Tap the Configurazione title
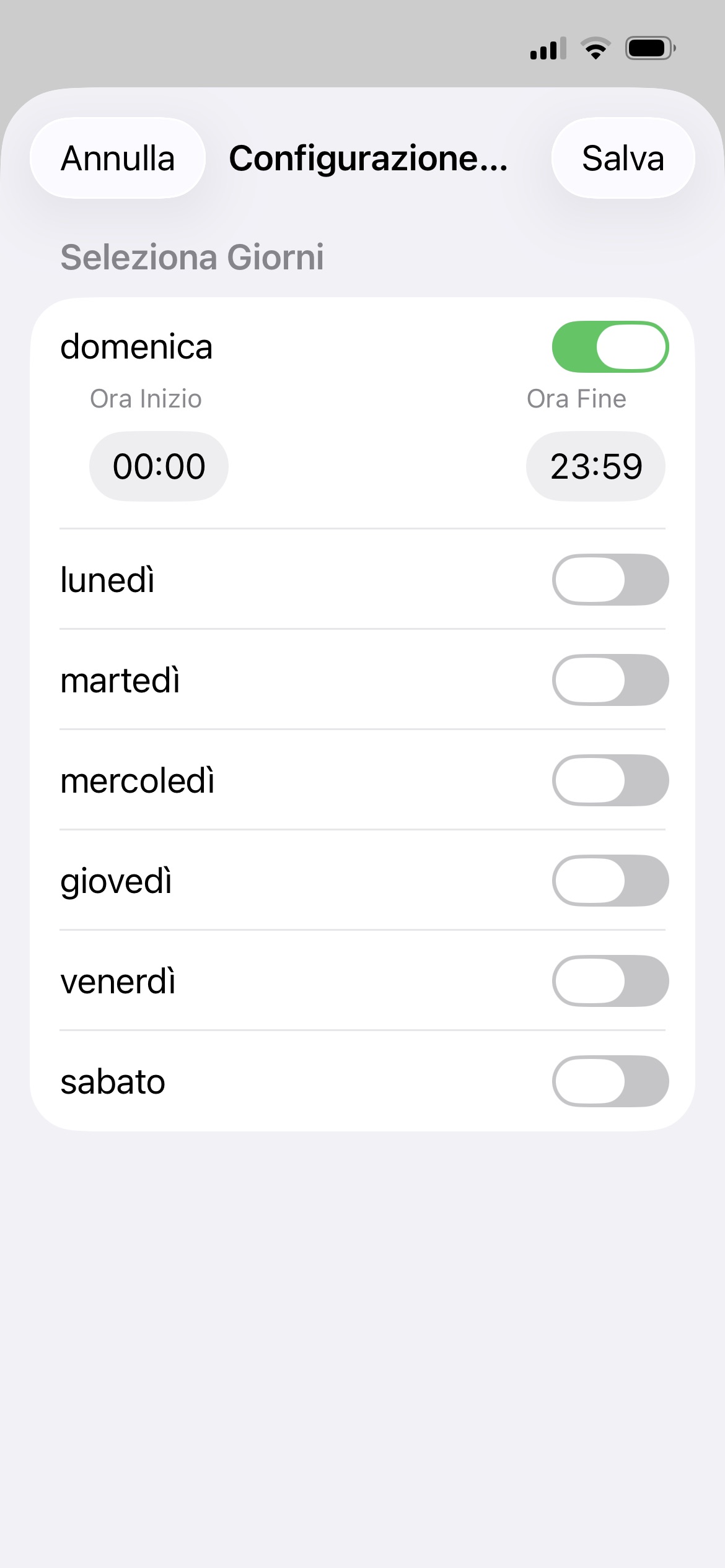This screenshot has width=725, height=1568. [368, 158]
